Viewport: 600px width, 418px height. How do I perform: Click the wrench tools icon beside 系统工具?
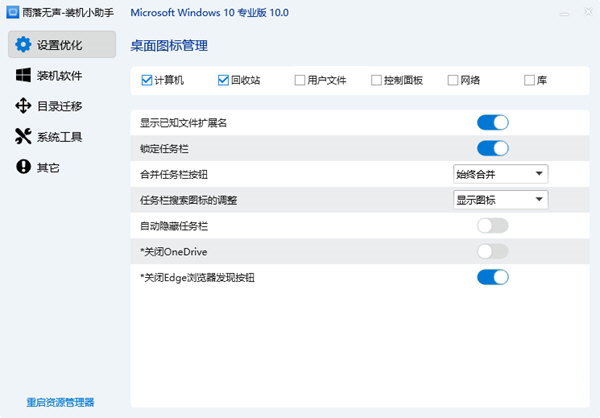point(23,136)
